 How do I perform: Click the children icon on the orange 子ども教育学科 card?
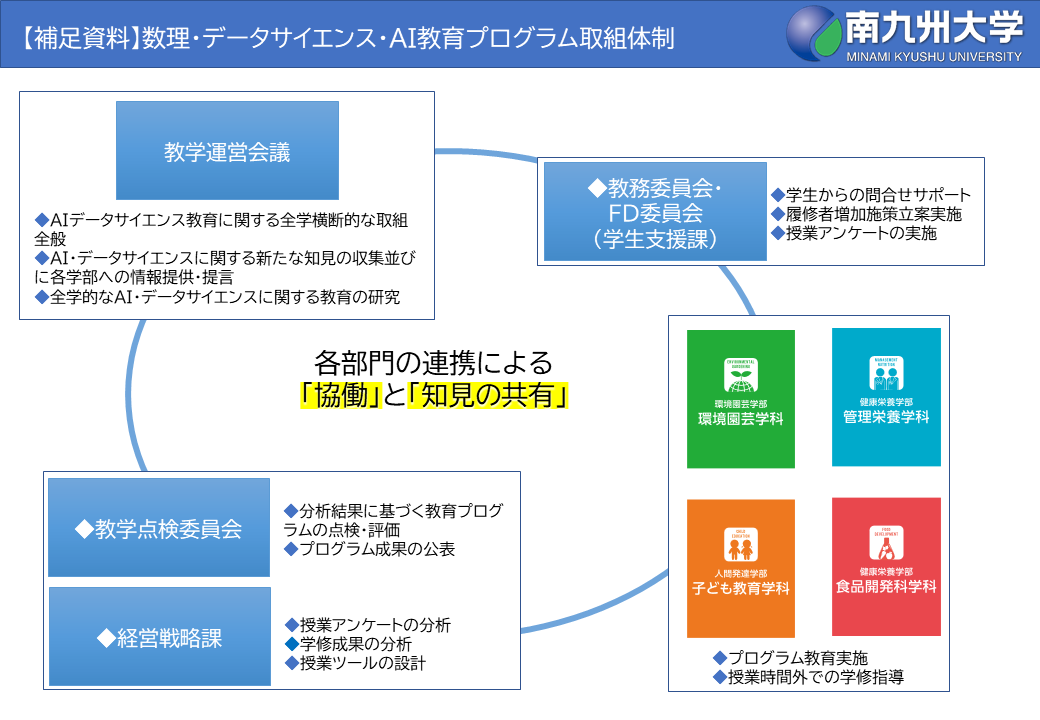coord(740,545)
